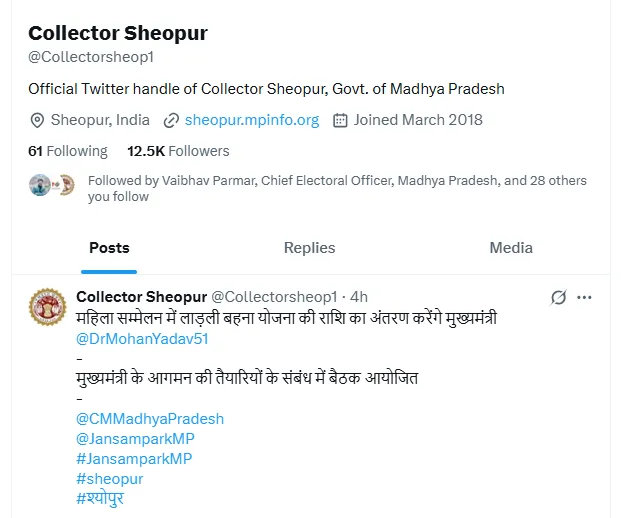Open the 61 Following list

[68, 151]
